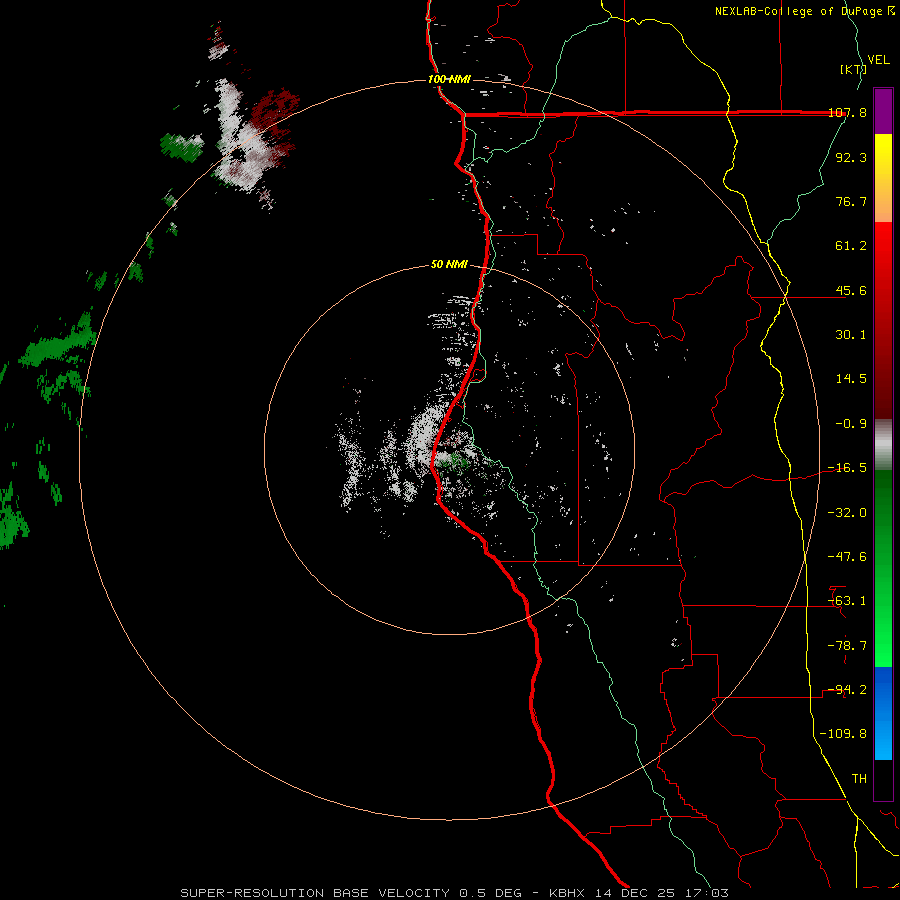This screenshot has height=900, width=900.
Task: Click the TH legend label
Action: coord(859,778)
